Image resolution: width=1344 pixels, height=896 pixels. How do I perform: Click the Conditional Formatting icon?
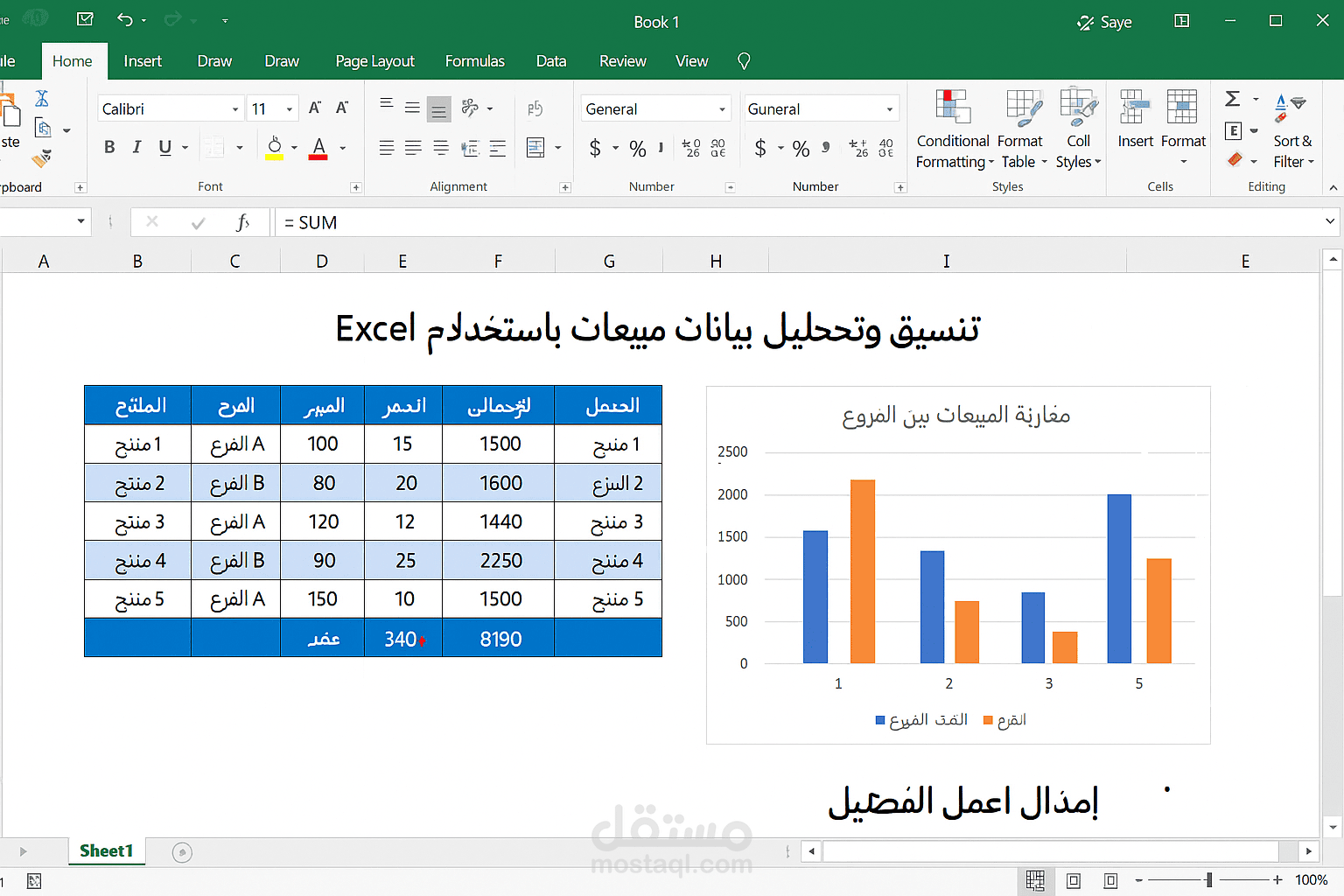(x=953, y=106)
